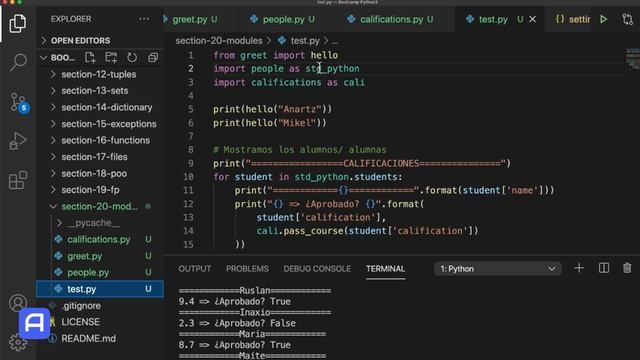Expand section-13-sets folder

(100, 91)
